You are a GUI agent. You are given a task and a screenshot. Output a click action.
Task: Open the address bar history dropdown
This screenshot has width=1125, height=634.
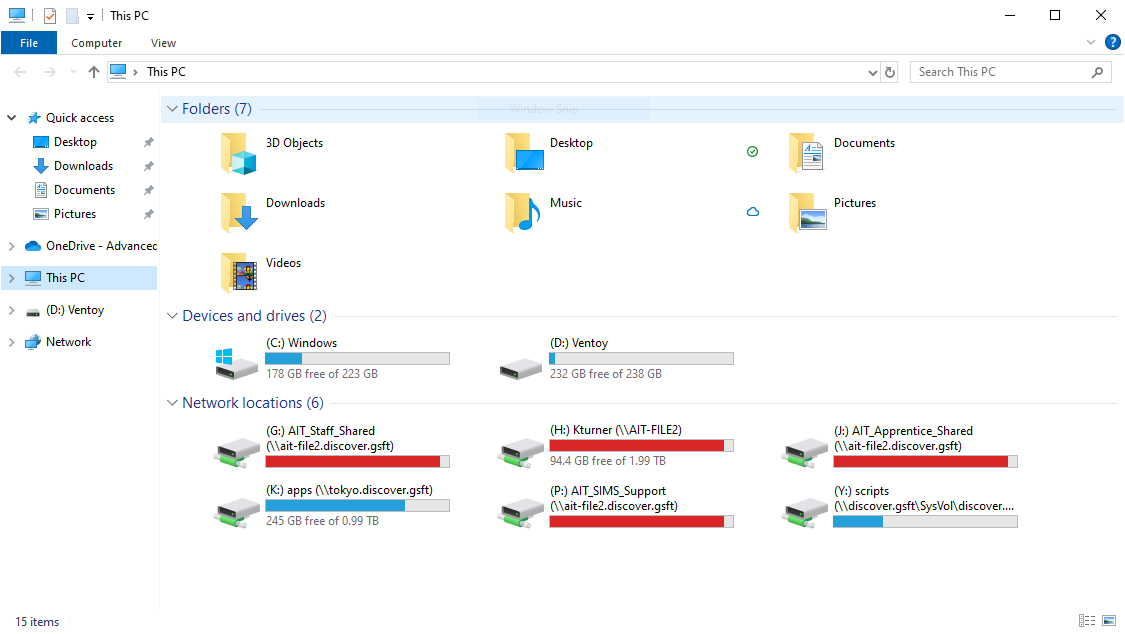(872, 72)
